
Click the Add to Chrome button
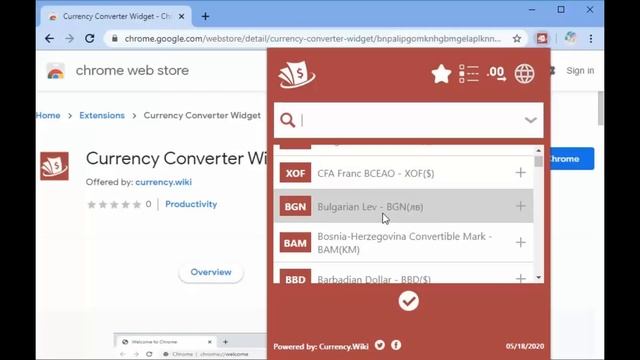572,159
